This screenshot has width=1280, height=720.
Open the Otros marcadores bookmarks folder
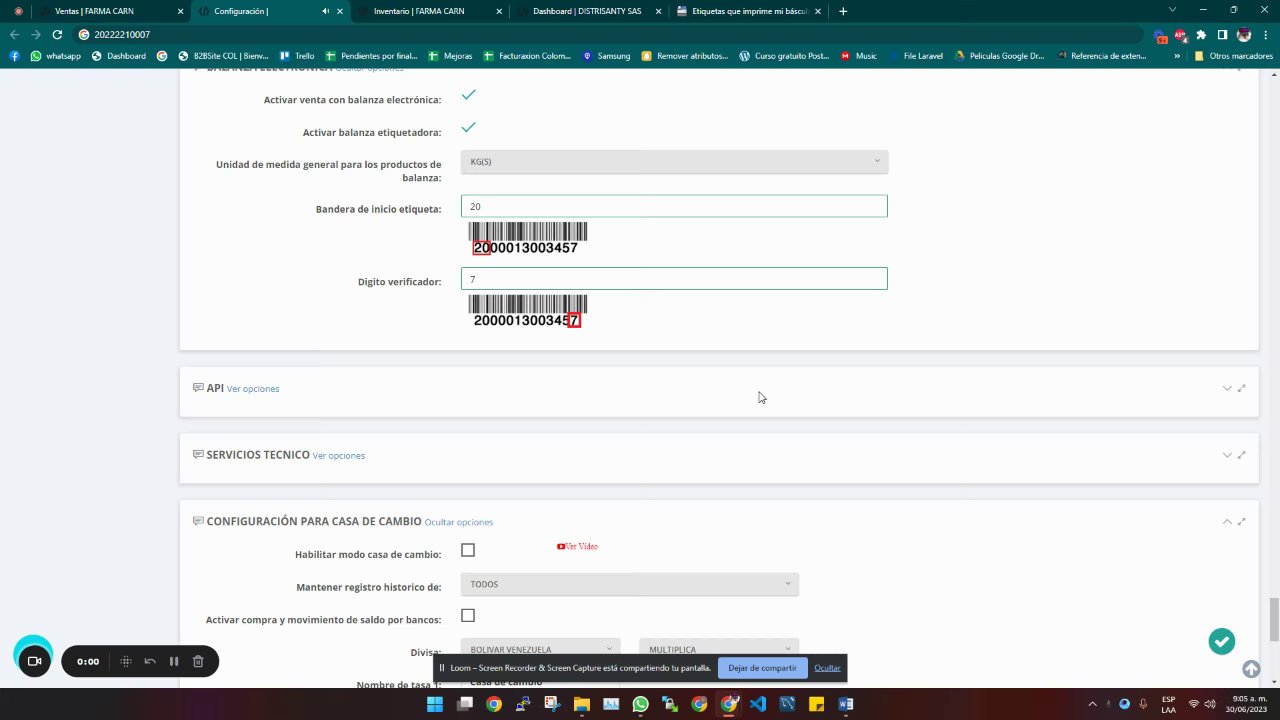coord(1234,56)
